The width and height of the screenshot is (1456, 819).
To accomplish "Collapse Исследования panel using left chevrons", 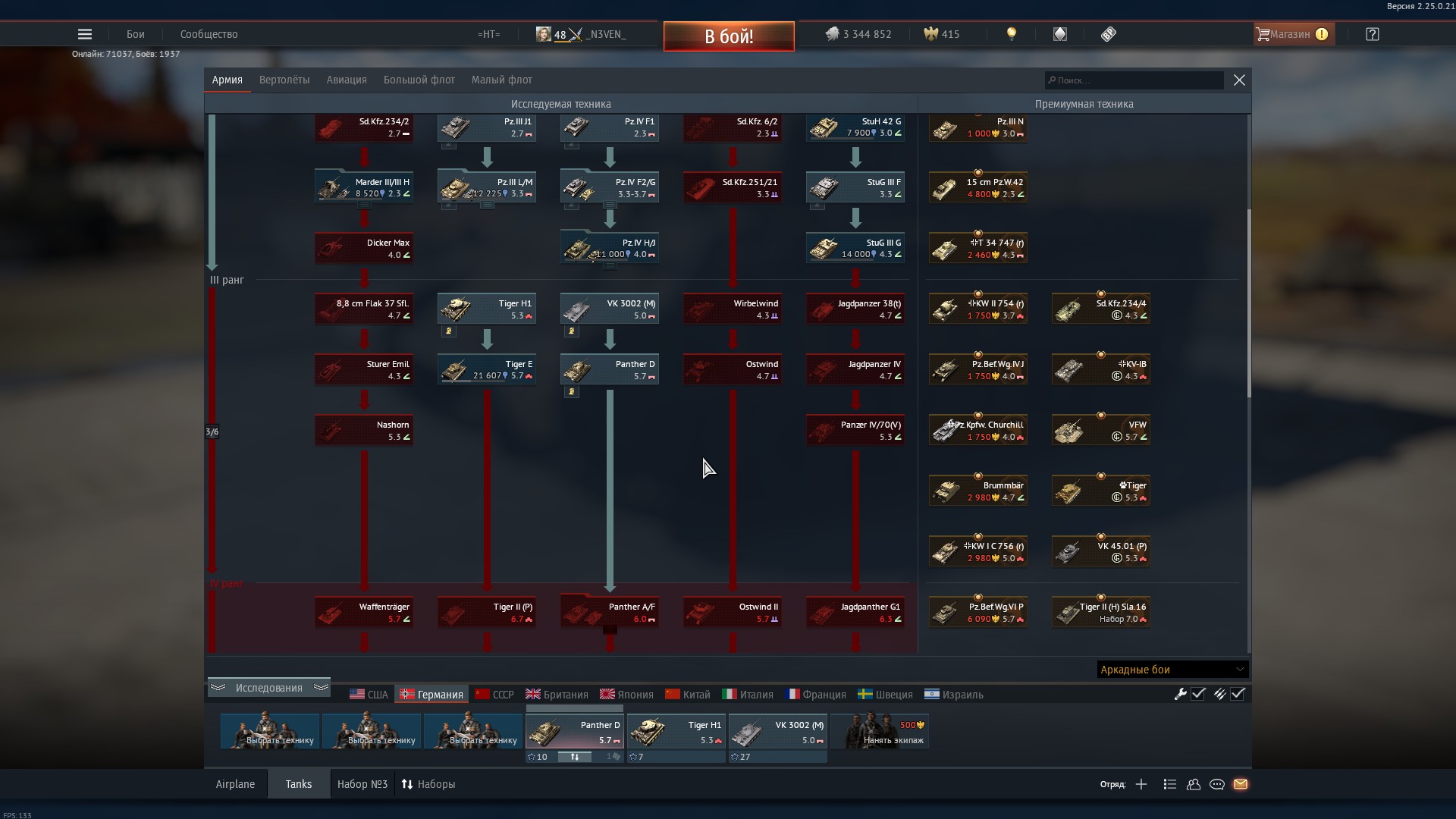I will (x=218, y=688).
